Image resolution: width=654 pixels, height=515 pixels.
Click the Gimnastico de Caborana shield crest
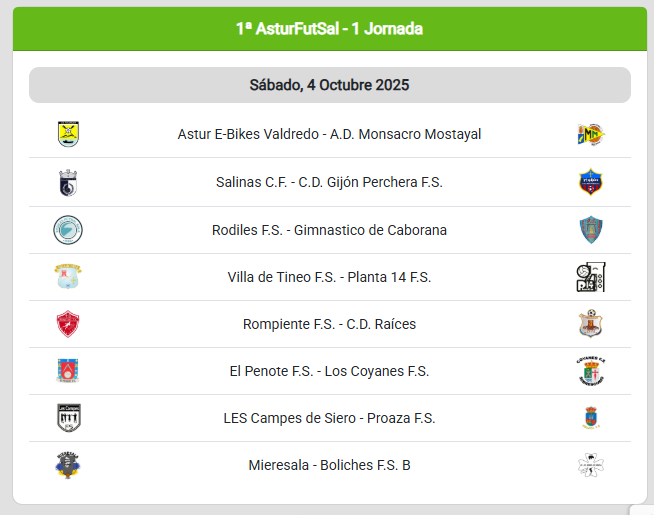[590, 230]
